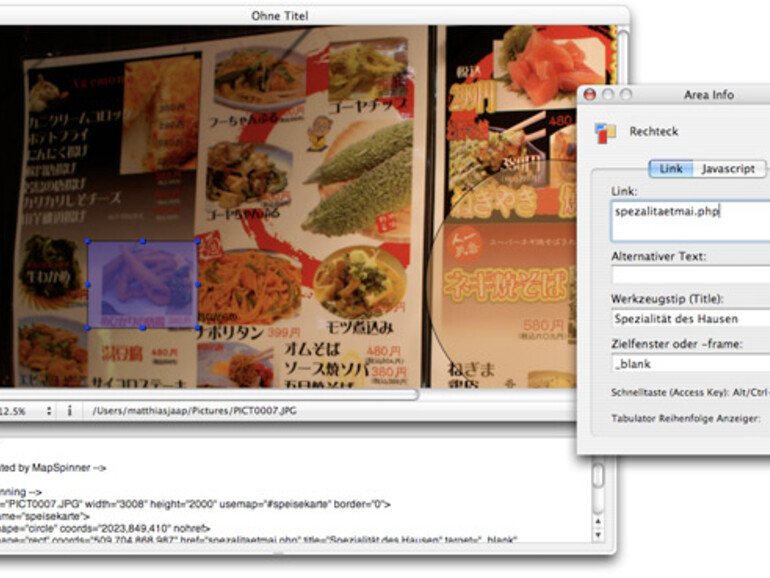This screenshot has height=578, width=770.
Task: Click the Werkzeugstip (Title) field
Action: click(691, 319)
